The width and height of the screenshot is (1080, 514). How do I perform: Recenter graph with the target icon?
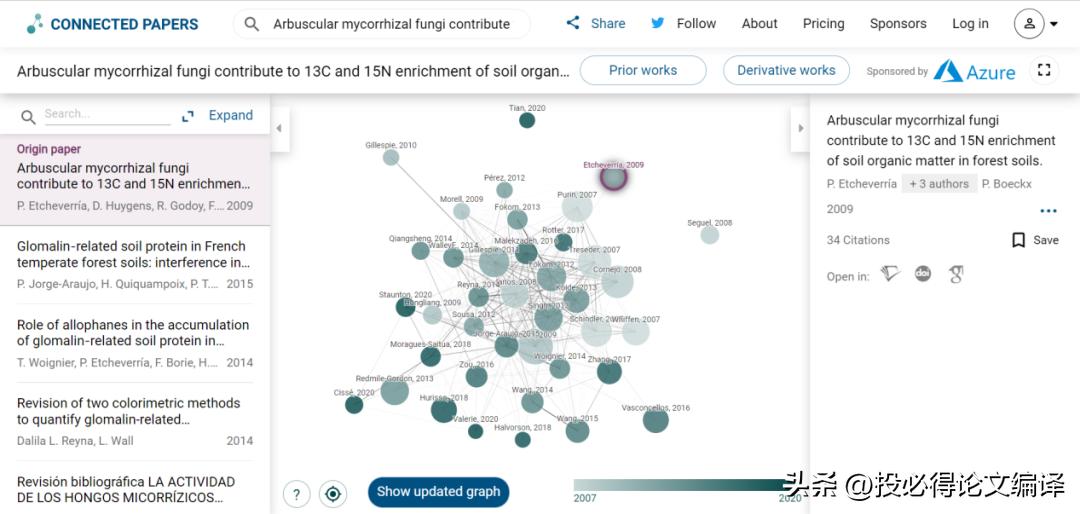click(x=333, y=493)
